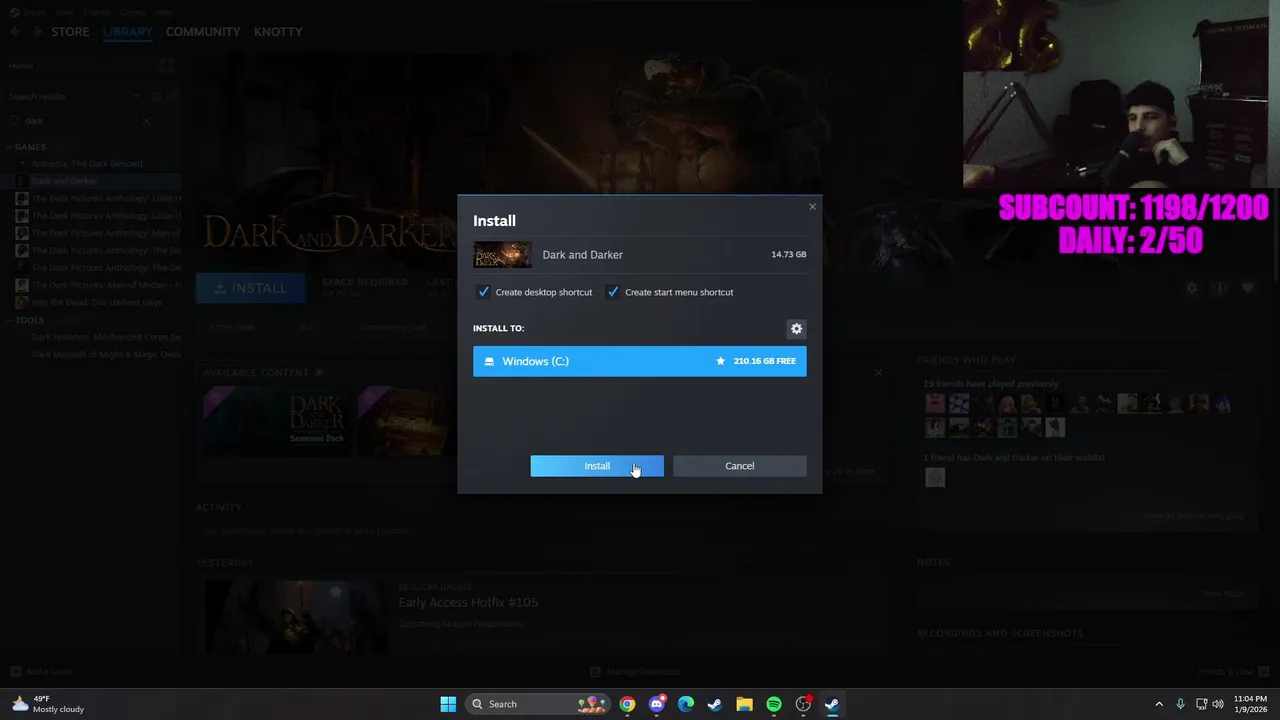Click the default drive star icon
Viewport: 1280px width, 720px height.
point(720,361)
